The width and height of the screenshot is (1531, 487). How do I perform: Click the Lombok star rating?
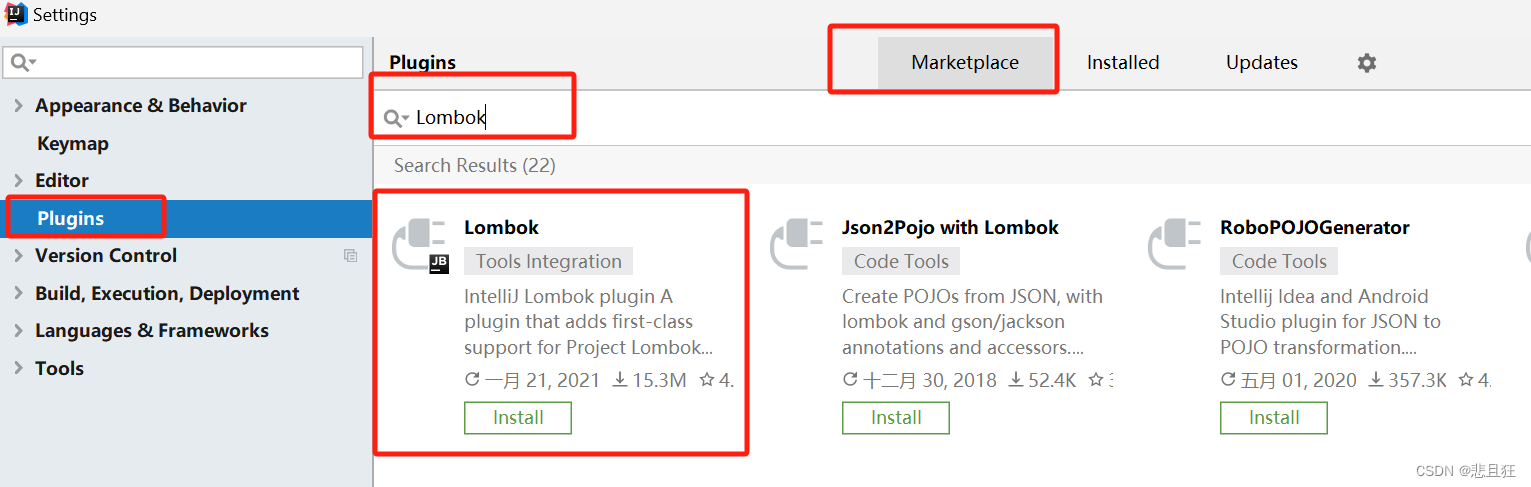pos(716,381)
